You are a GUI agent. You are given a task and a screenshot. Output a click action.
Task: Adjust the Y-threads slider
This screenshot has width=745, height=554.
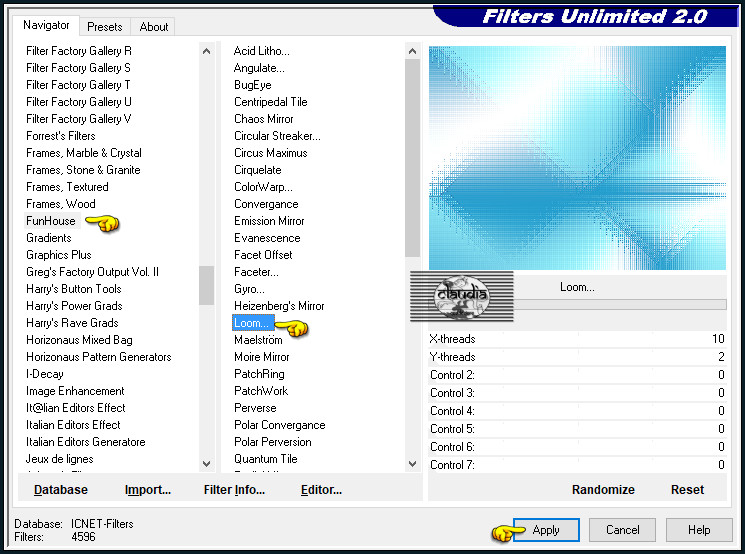[x=577, y=357]
